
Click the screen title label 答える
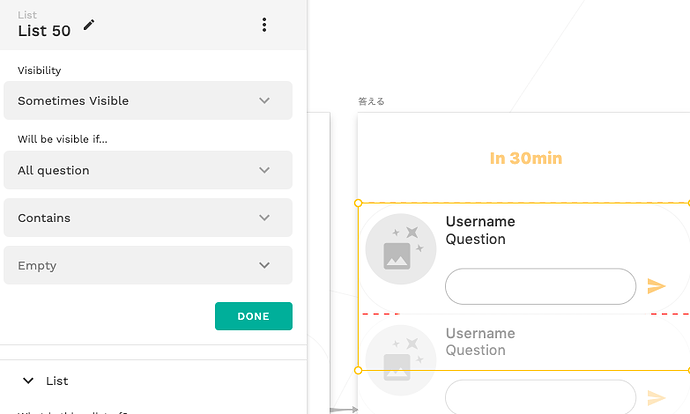tap(371, 102)
